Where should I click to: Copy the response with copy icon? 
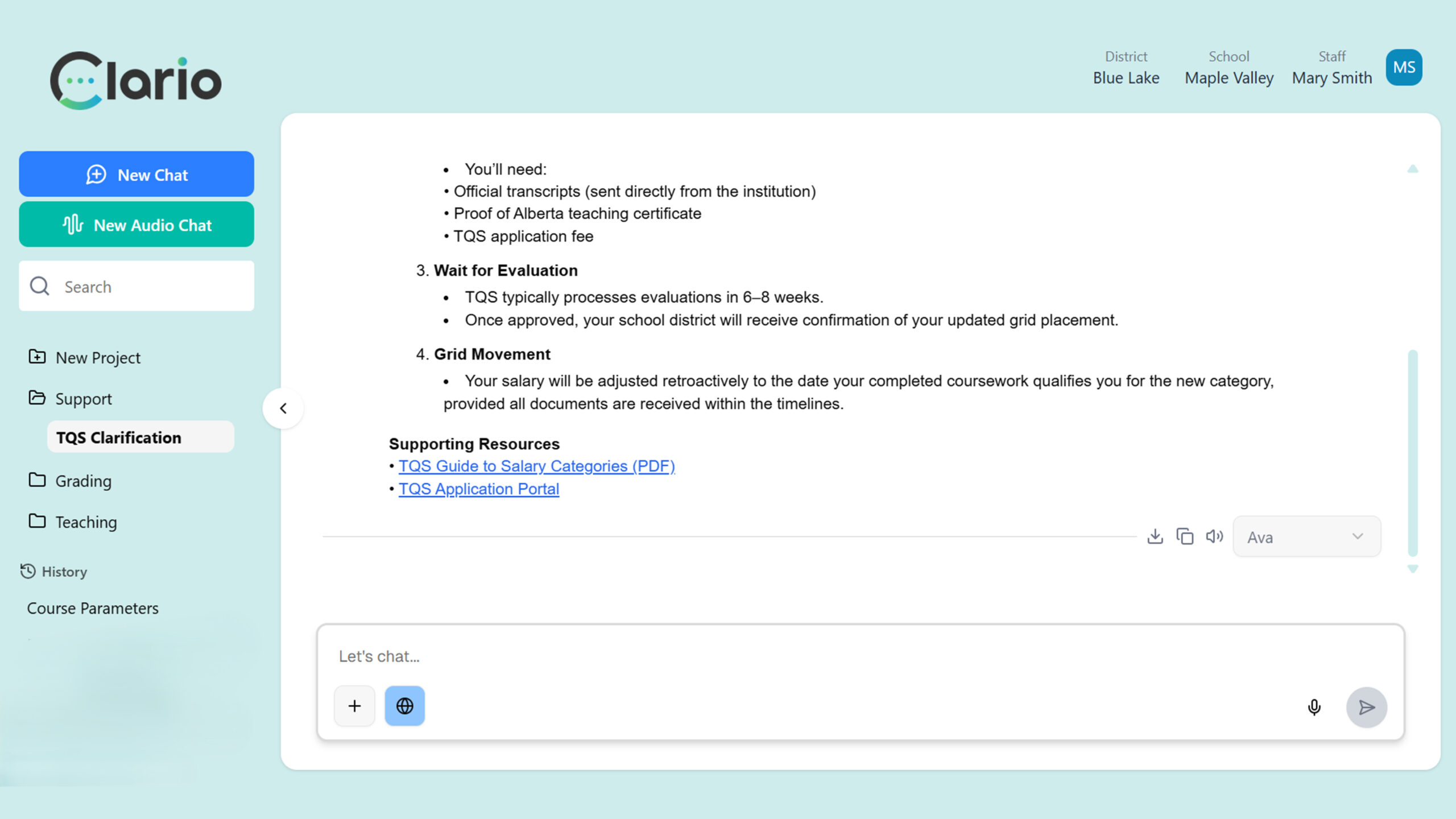pos(1185,536)
